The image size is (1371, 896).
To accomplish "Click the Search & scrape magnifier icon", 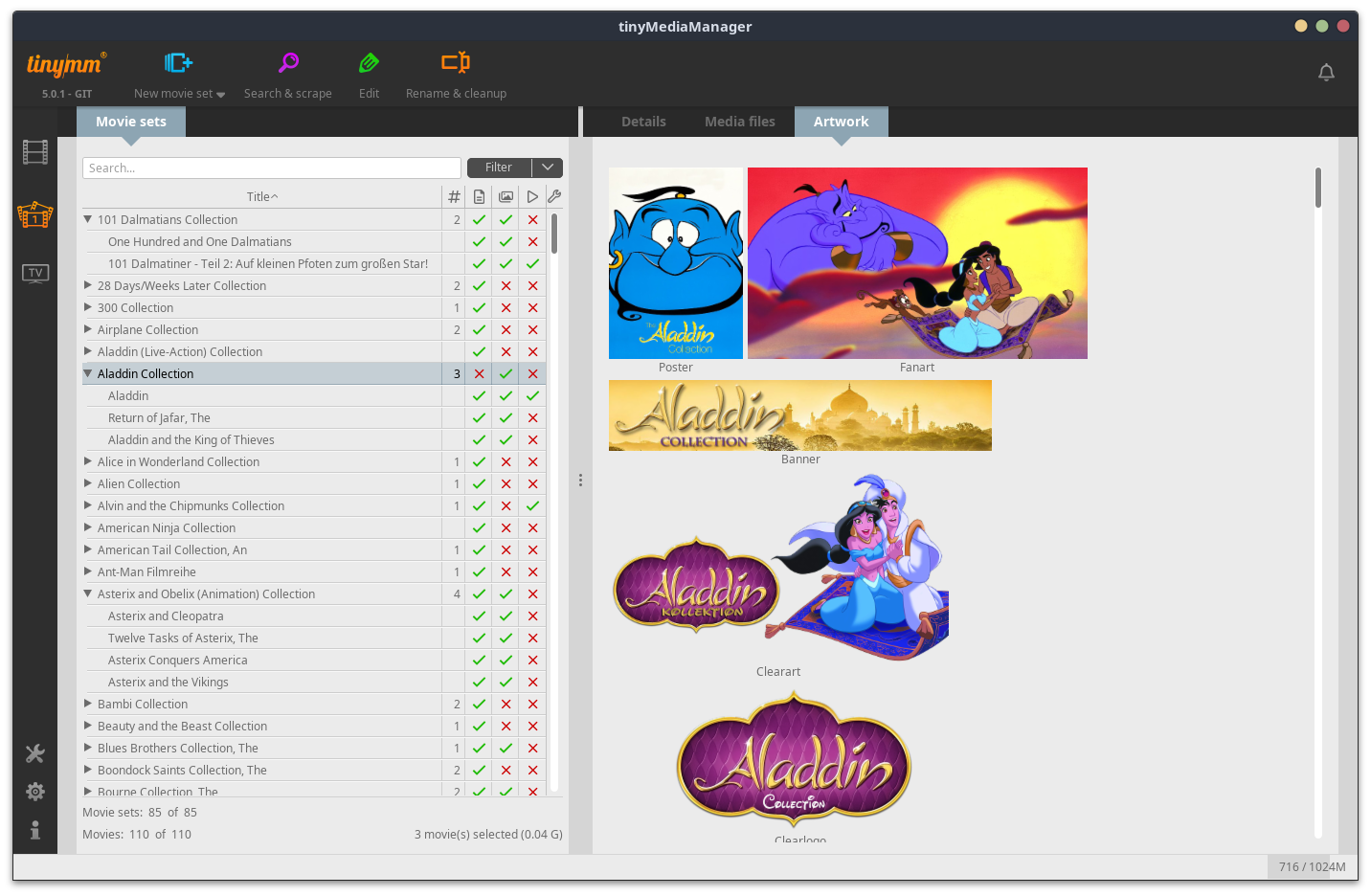I will click(x=288, y=63).
